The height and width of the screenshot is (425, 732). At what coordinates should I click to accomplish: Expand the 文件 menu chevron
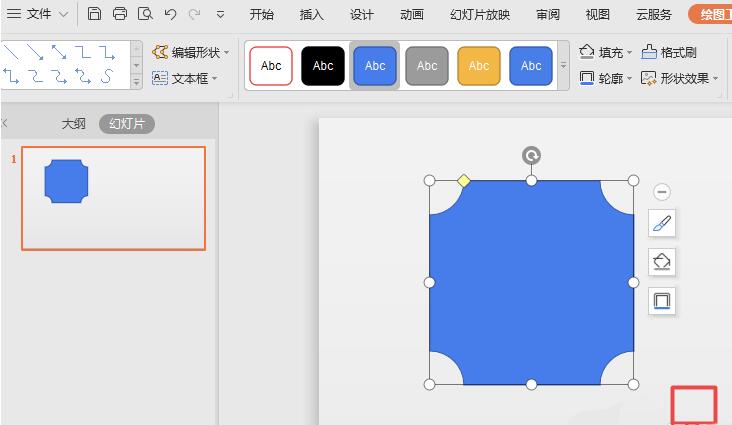point(63,14)
